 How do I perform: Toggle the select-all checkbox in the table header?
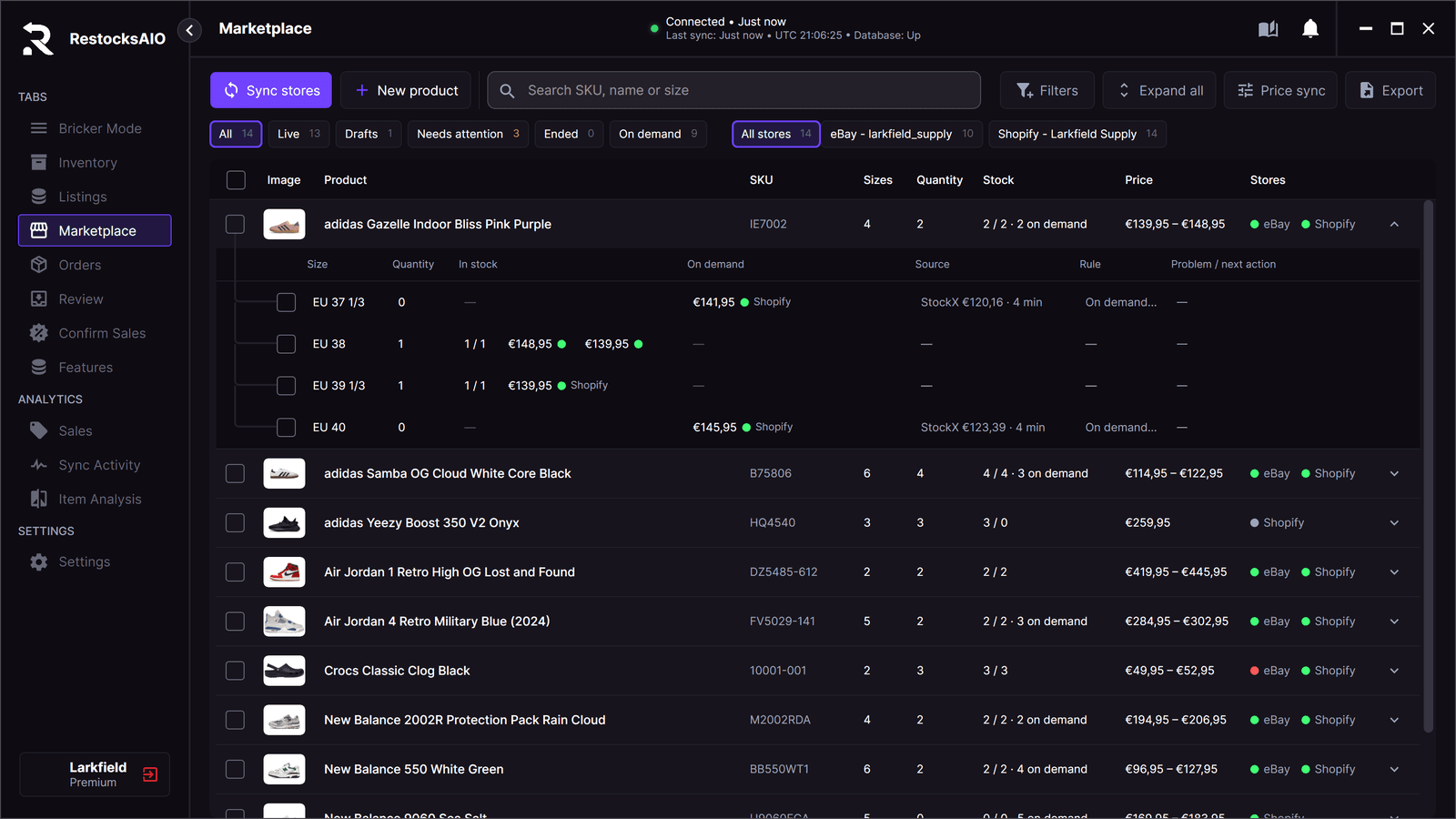point(236,180)
